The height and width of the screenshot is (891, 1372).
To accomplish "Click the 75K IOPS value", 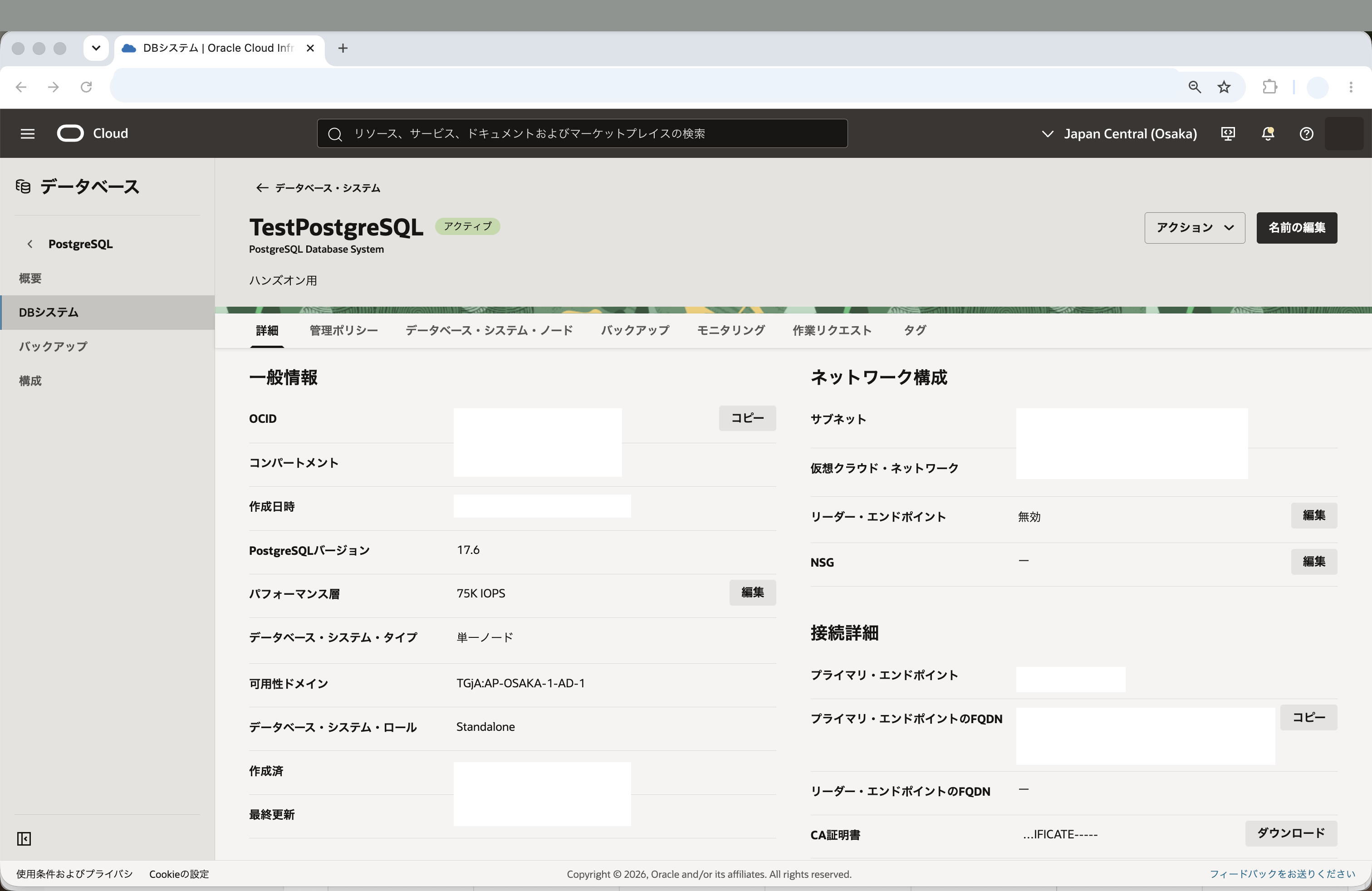I will 481,593.
